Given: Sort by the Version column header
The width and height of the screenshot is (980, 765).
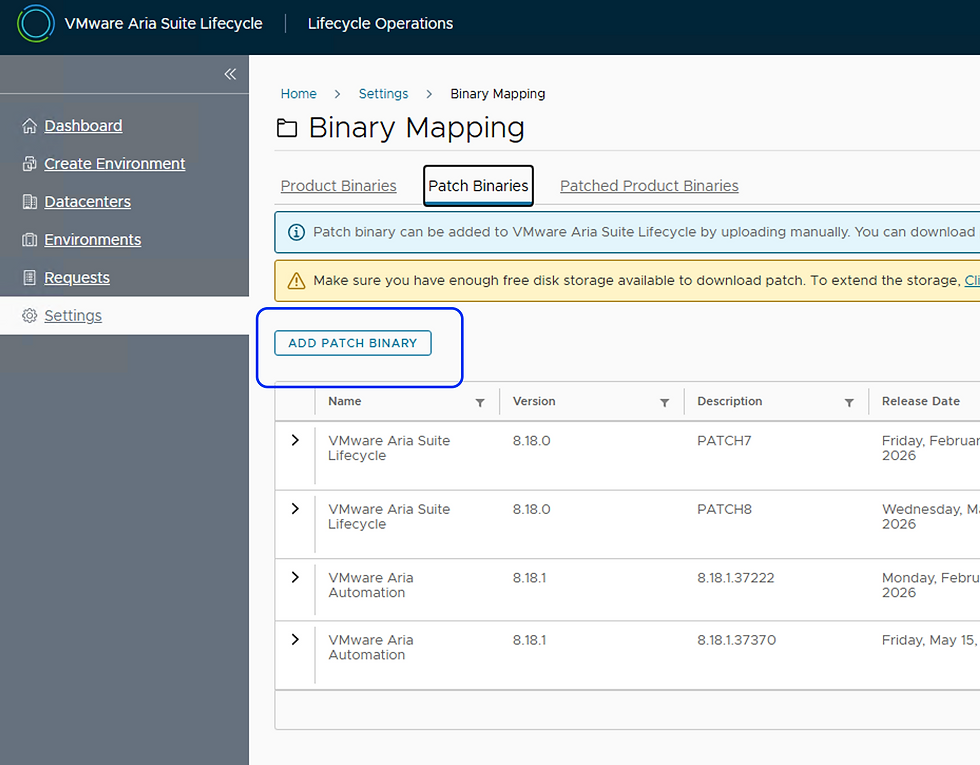Looking at the screenshot, I should (x=534, y=401).
